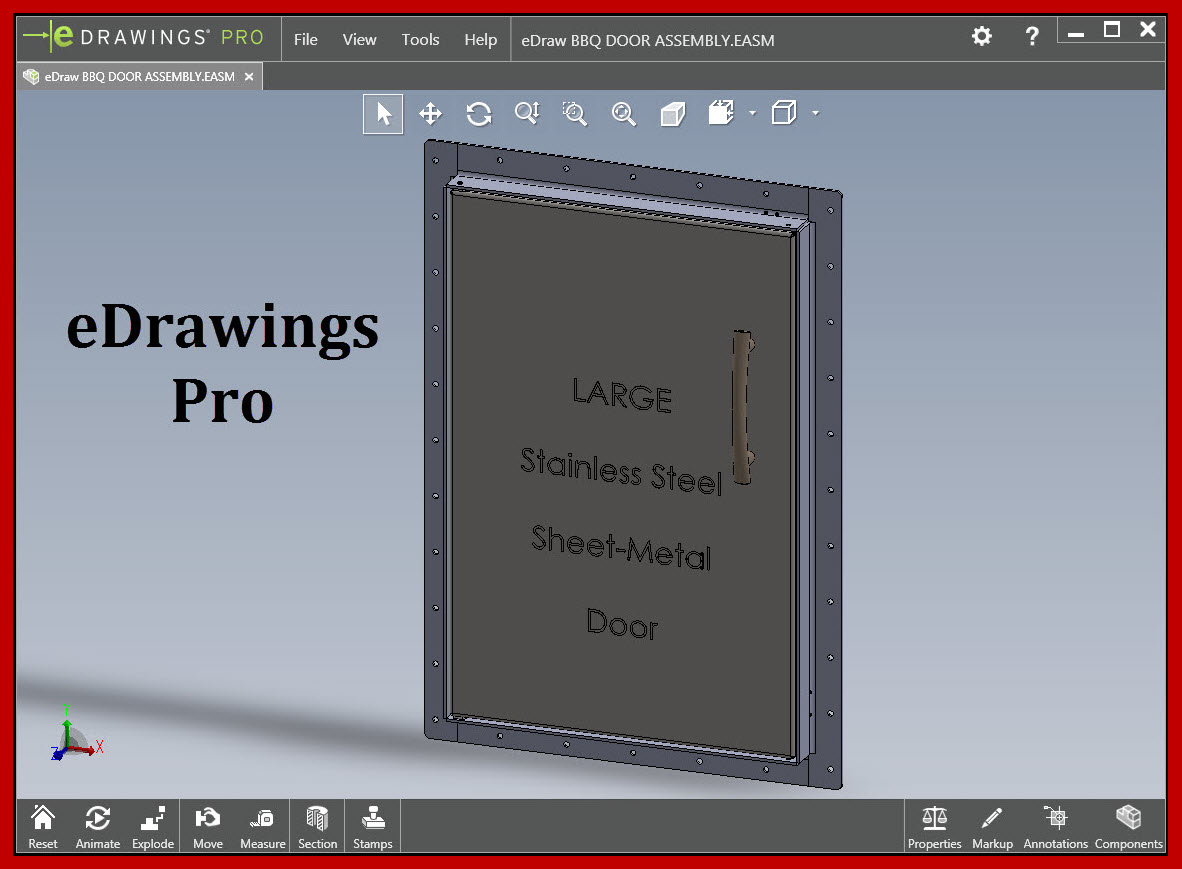Start the Animate tool
The width and height of the screenshot is (1182, 869).
pos(98,827)
